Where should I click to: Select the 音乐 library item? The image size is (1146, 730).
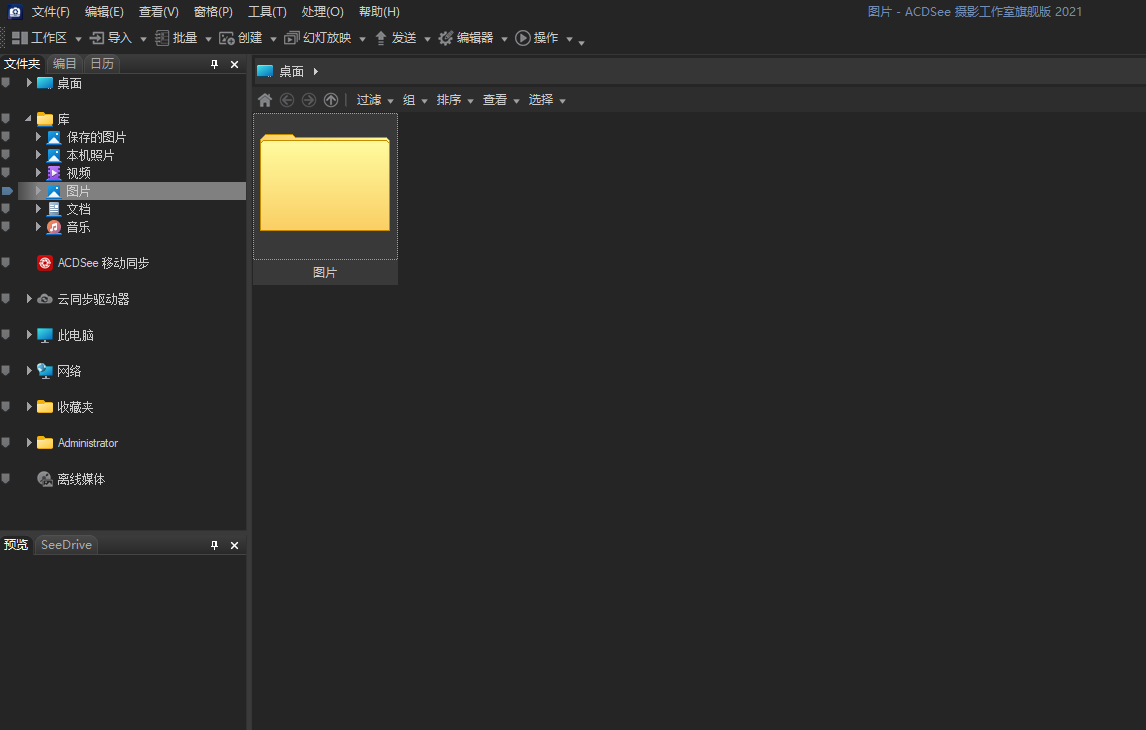(x=78, y=227)
